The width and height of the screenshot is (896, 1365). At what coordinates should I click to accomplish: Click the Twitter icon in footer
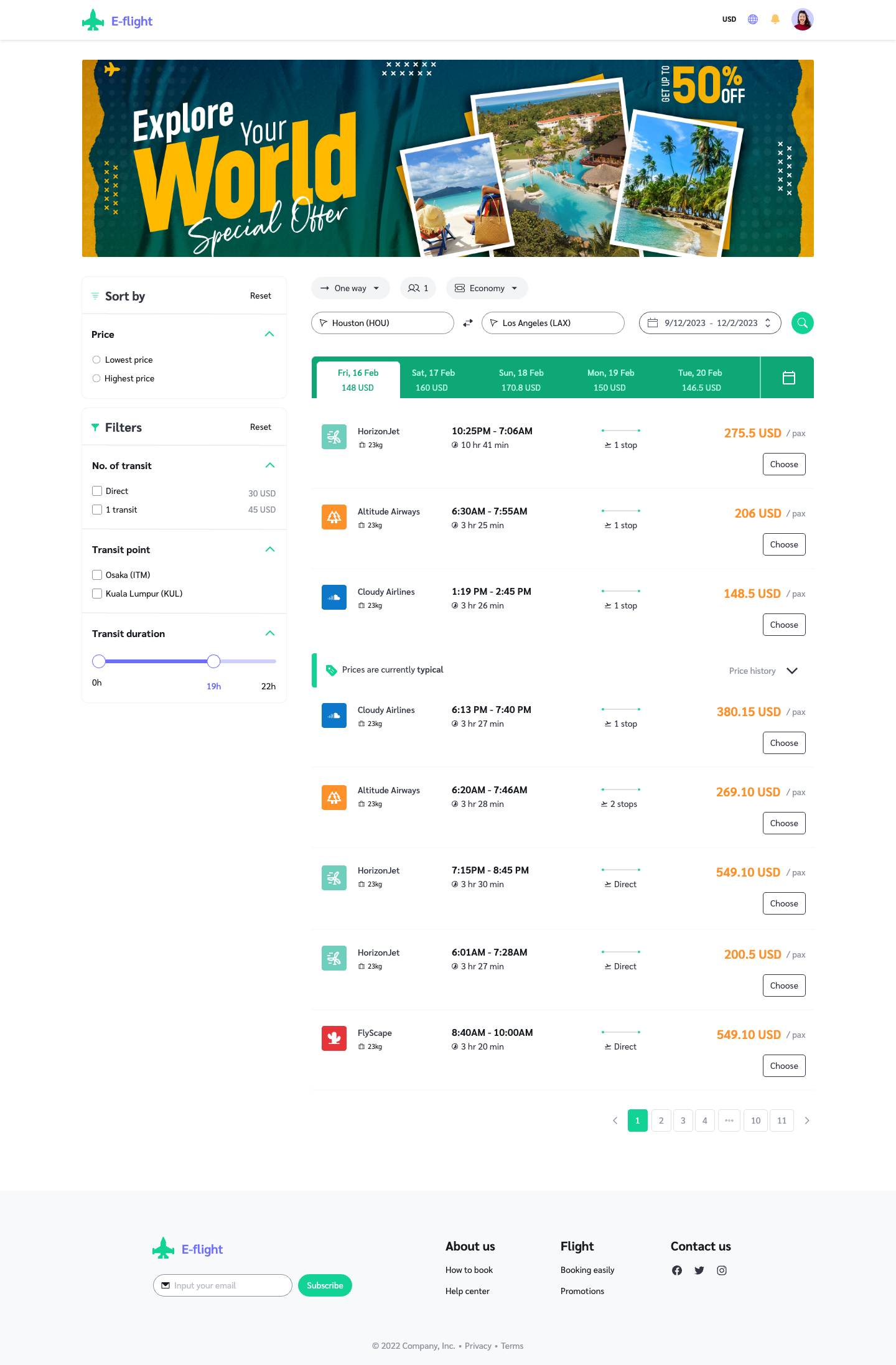point(699,1270)
